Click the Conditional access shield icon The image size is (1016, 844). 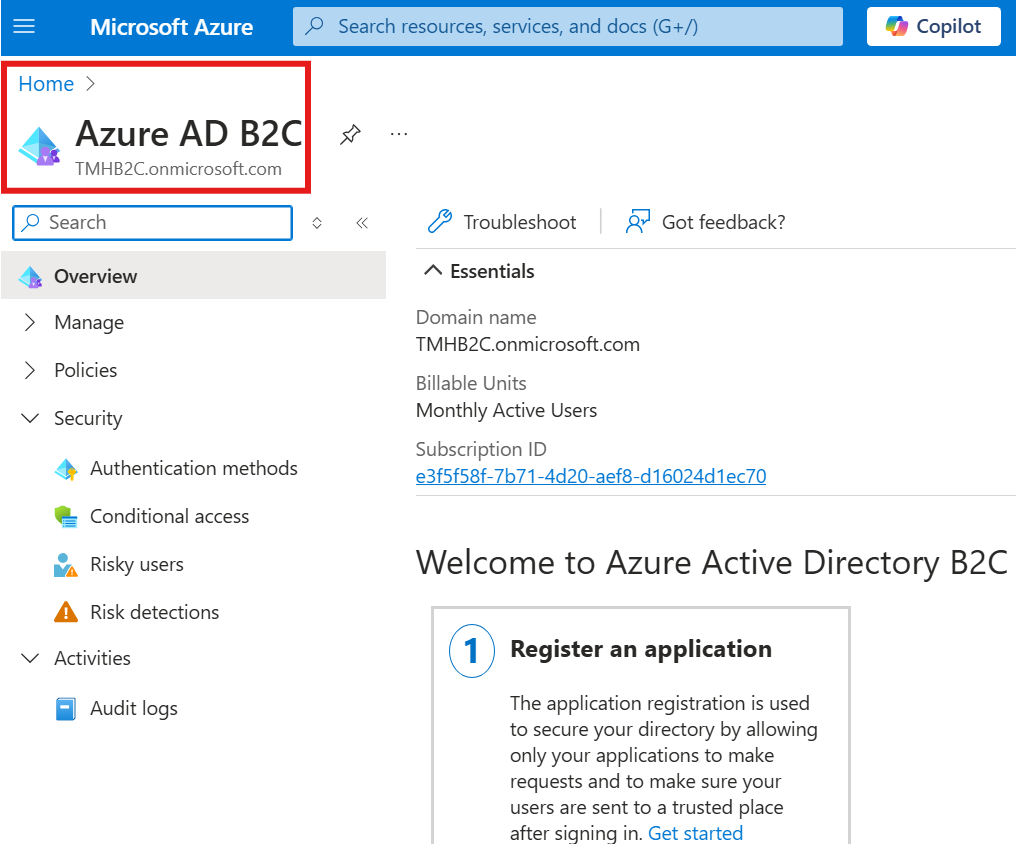[66, 517]
